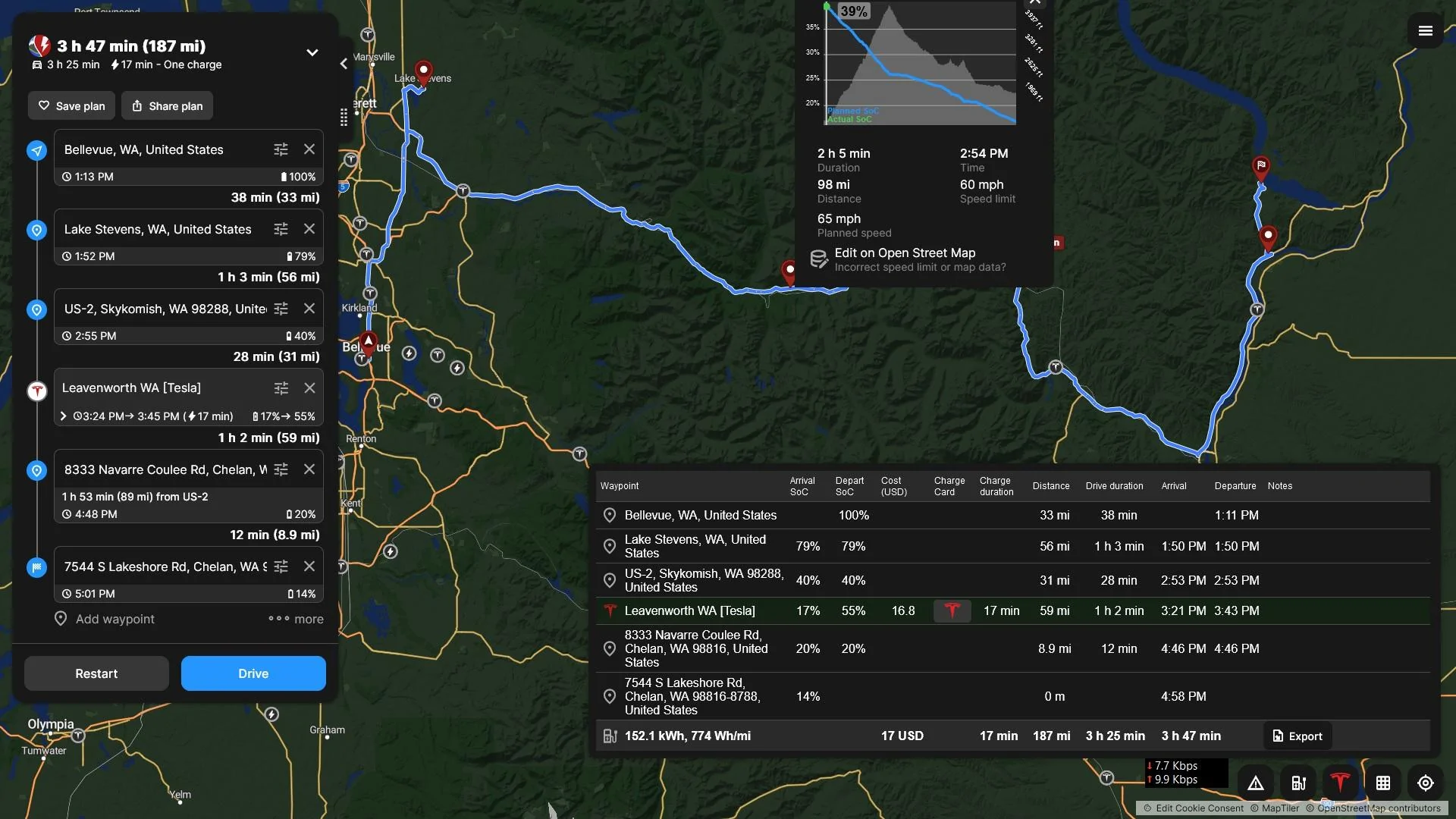The height and width of the screenshot is (819, 1456).
Task: Collapse the trip summary with top chevron
Action: pyautogui.click(x=312, y=52)
